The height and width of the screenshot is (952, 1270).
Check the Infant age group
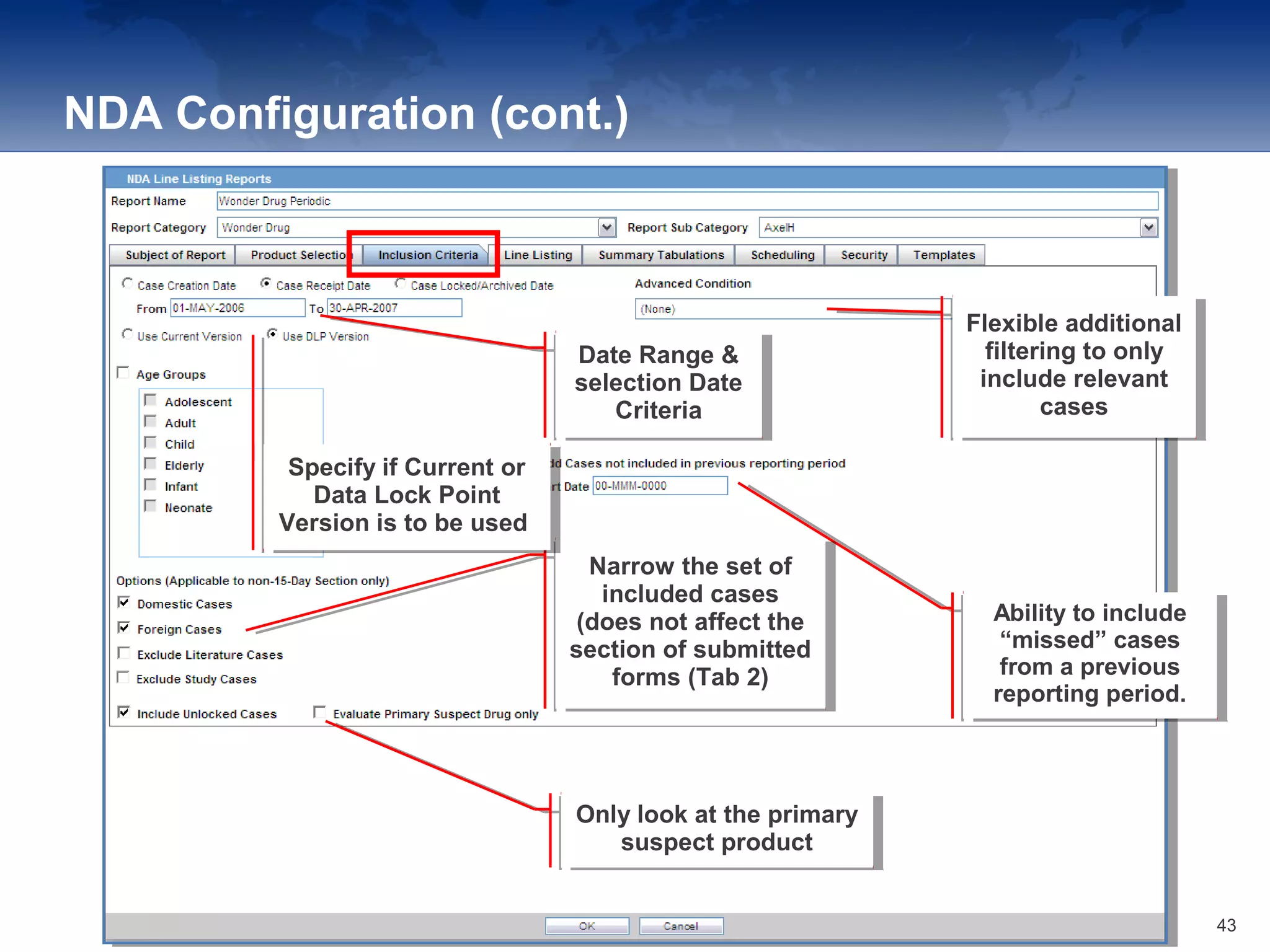pos(150,485)
